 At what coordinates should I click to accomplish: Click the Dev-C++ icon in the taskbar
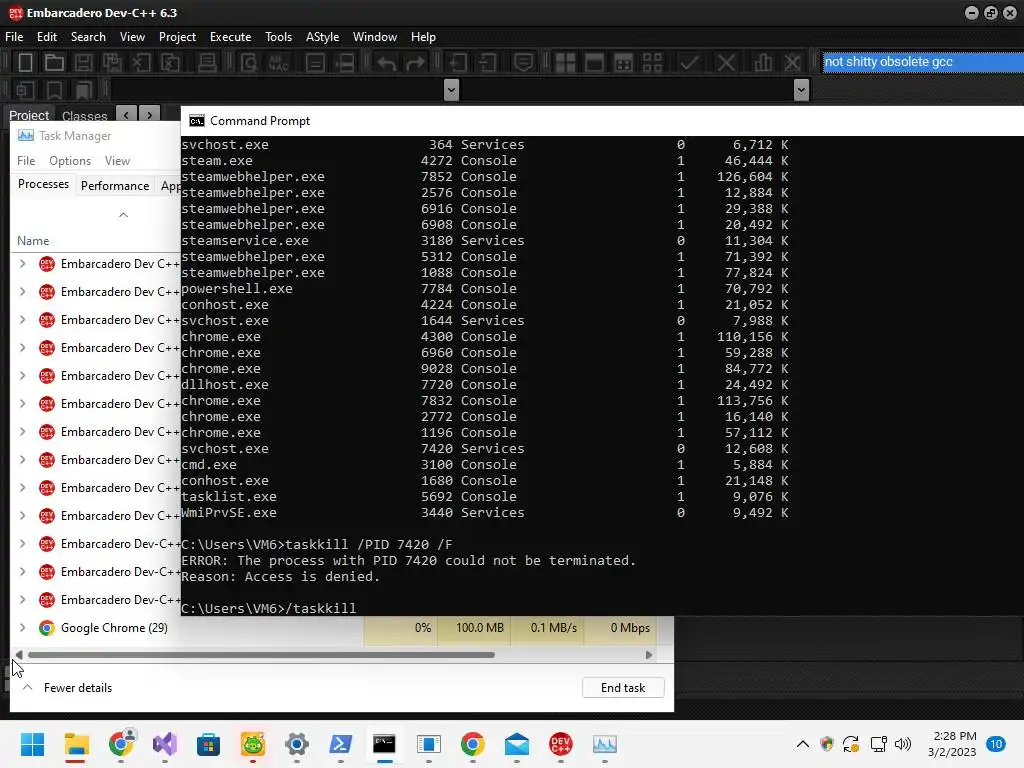tap(560, 744)
